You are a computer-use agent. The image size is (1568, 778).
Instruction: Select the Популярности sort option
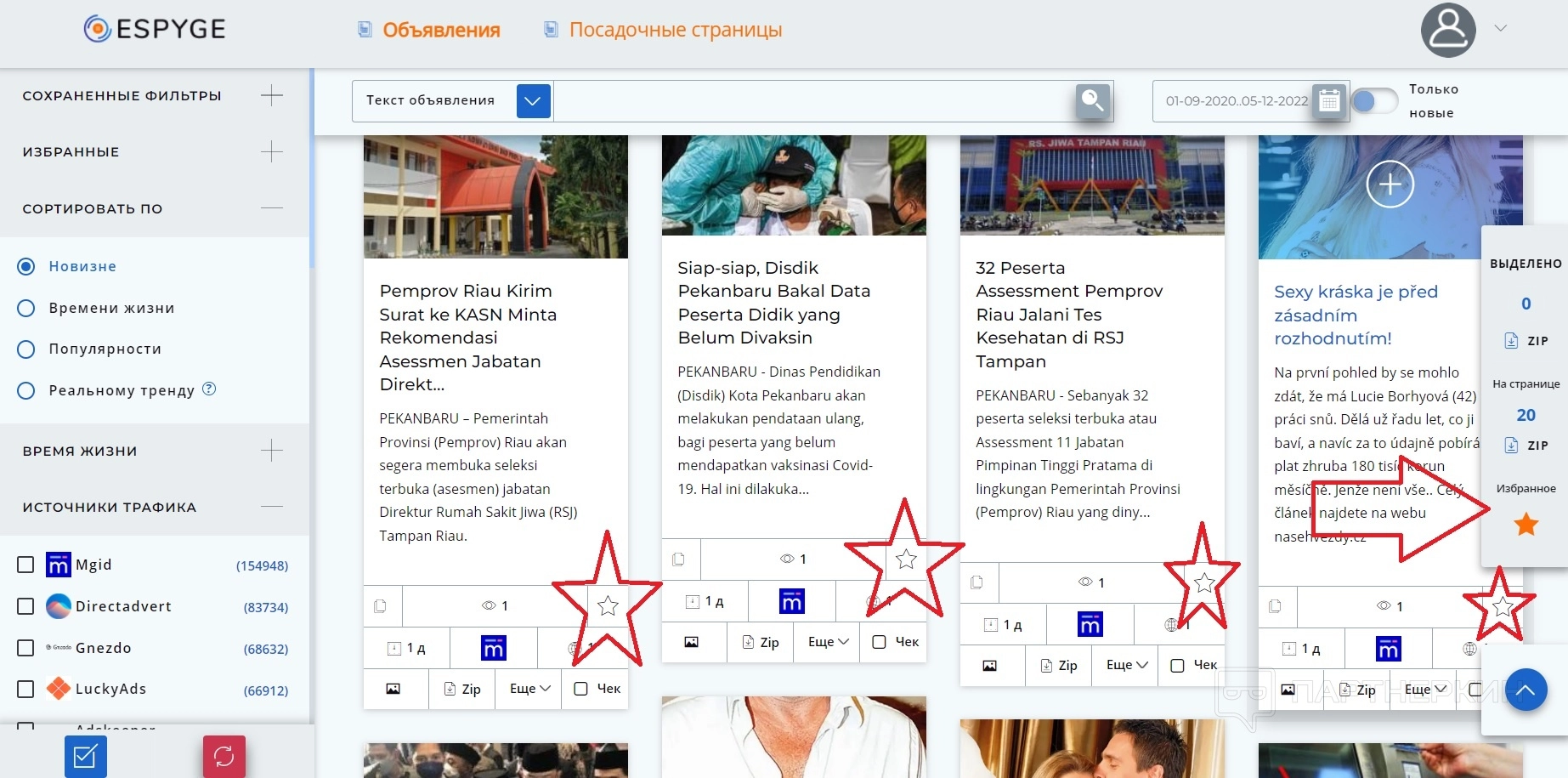26,349
